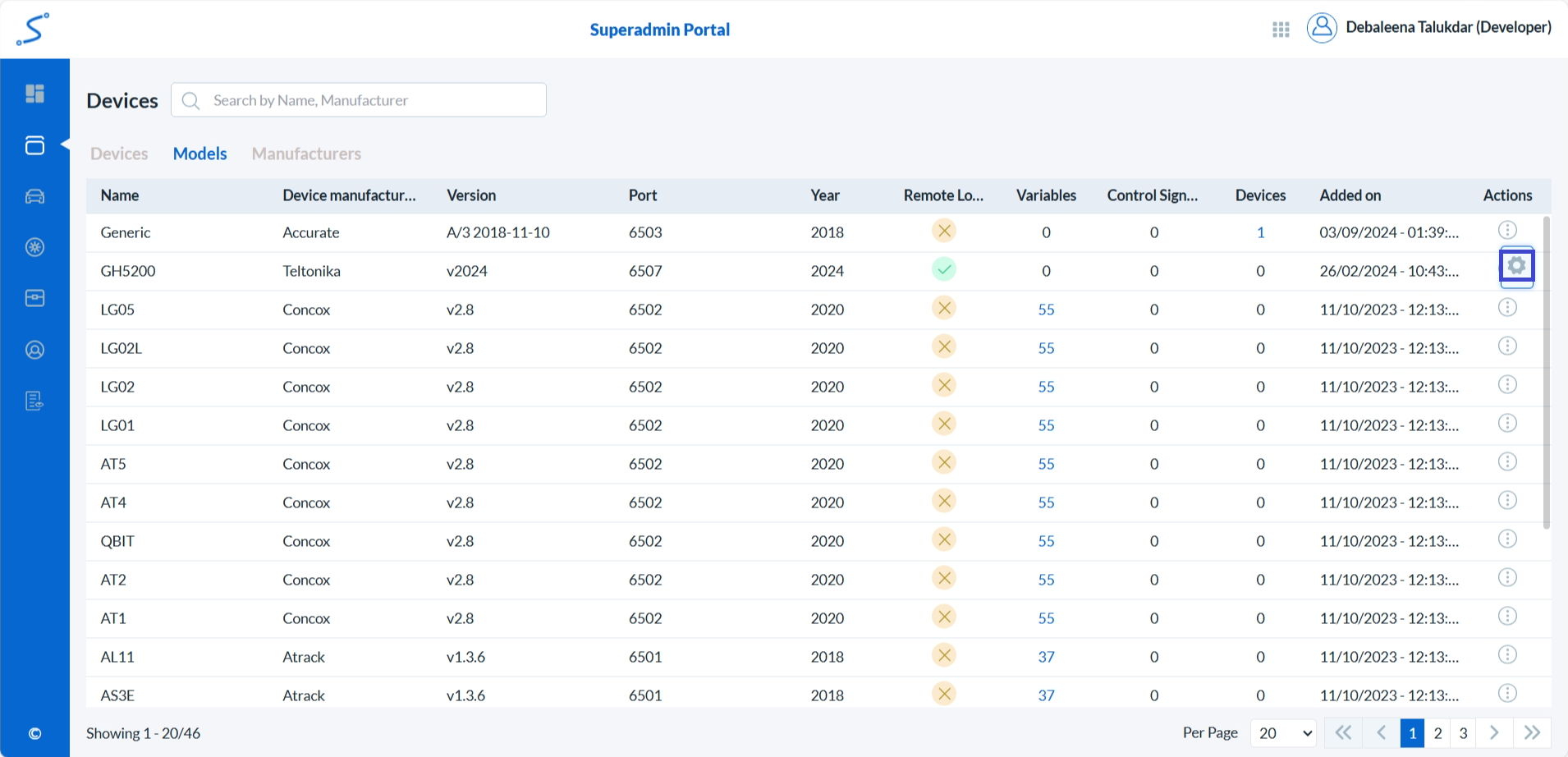Open the user account sidebar icon
The height and width of the screenshot is (757, 1568).
tap(34, 350)
